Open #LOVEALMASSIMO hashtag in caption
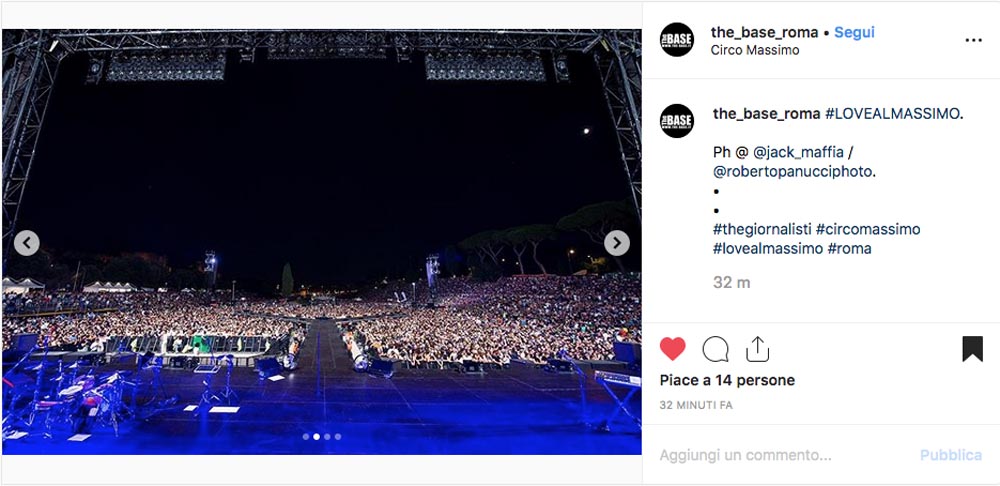The height and width of the screenshot is (486, 1000). [x=892, y=114]
